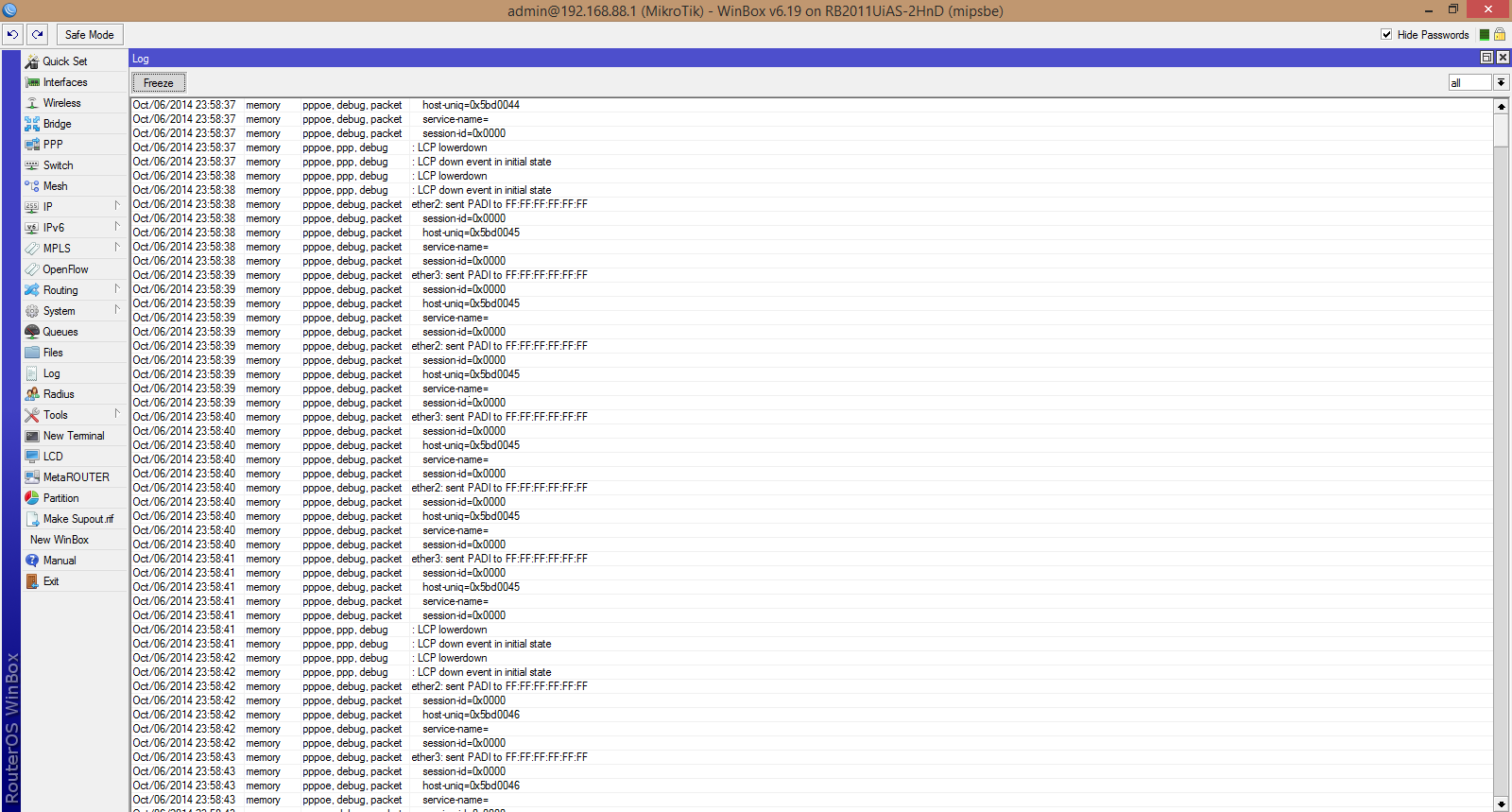
Task: Select first 'LCP lowerdown' row at 23:58:37
Action: coord(811,147)
